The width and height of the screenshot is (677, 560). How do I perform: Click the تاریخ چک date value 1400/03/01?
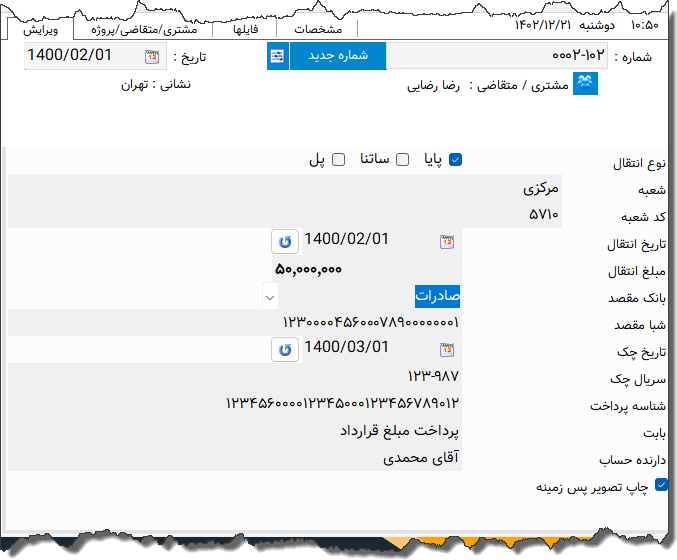(x=346, y=347)
